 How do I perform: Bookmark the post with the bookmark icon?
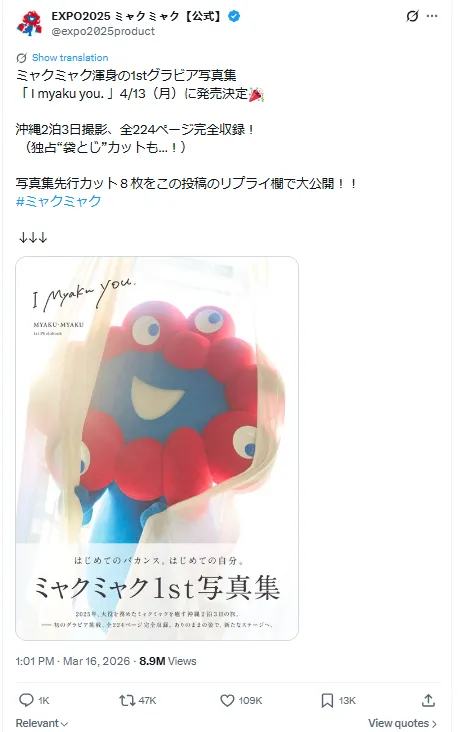327,700
